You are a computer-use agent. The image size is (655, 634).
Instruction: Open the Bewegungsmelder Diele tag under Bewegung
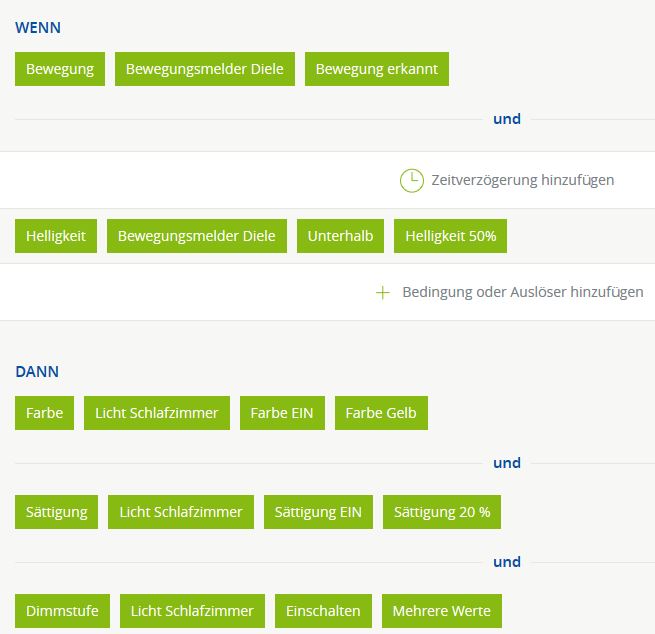205,69
